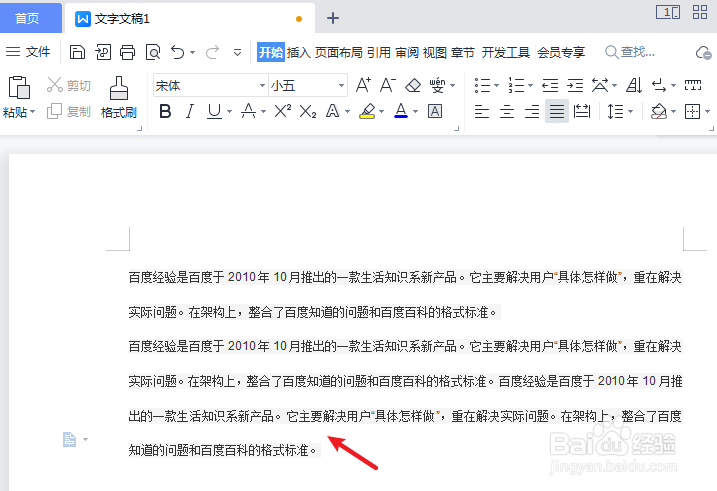Click the Decrease Indent icon
This screenshot has width=717, height=491.
(x=550, y=85)
